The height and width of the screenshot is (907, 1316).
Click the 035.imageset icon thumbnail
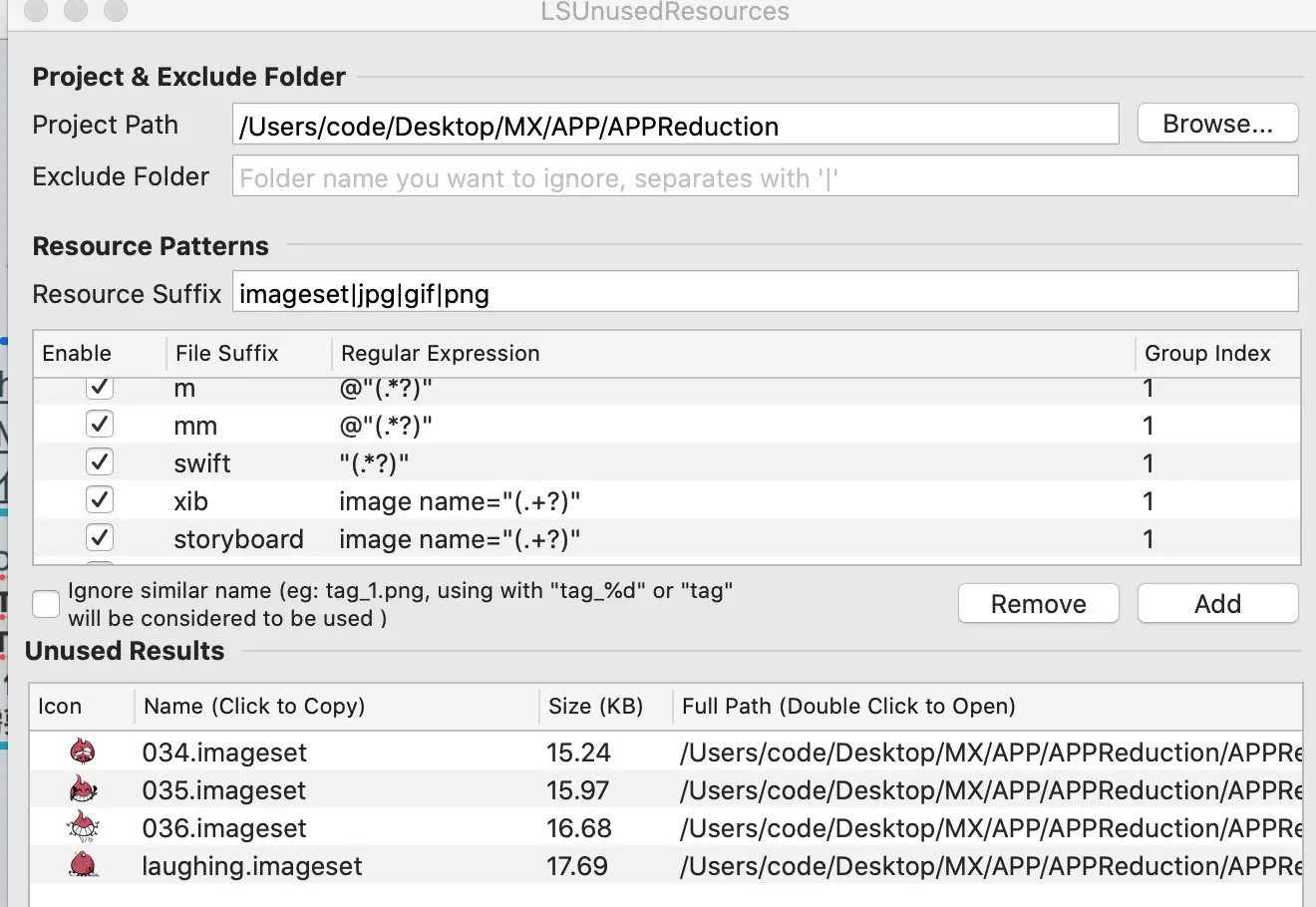click(x=83, y=789)
